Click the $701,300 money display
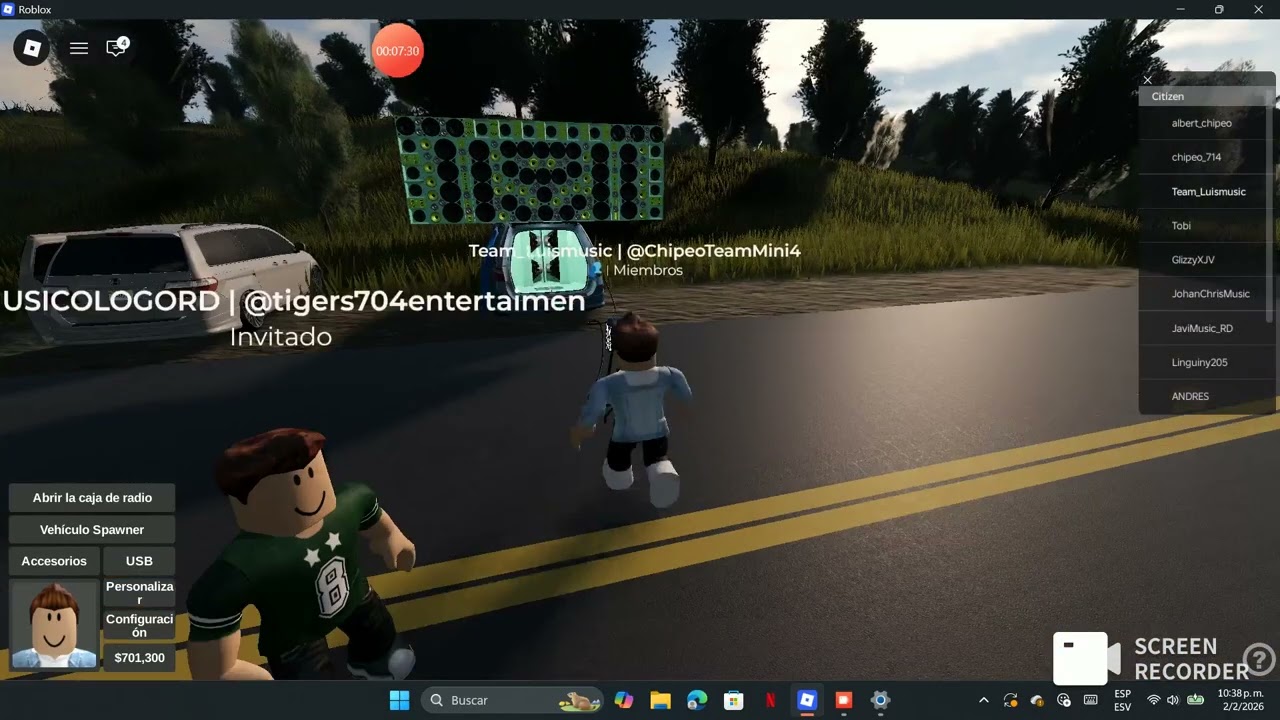Screen dimensions: 1280x720 tap(139, 658)
